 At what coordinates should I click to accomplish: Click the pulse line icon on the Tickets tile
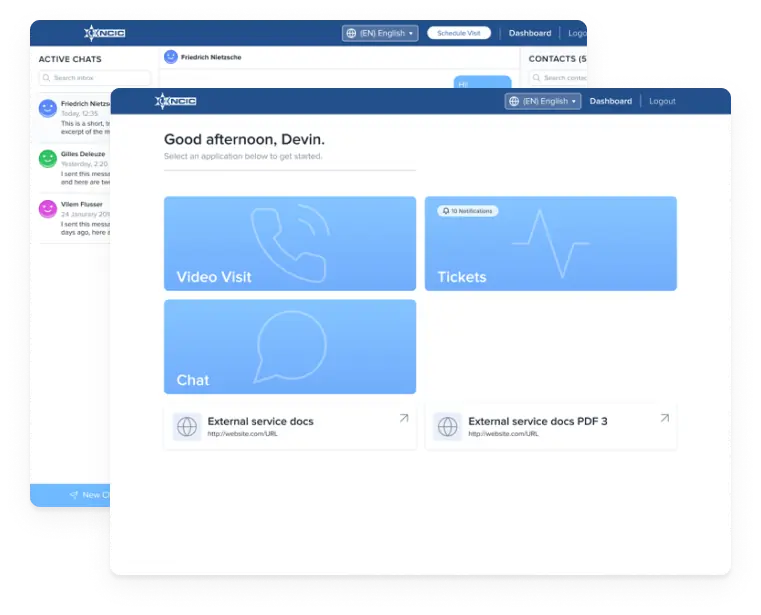[x=551, y=244]
